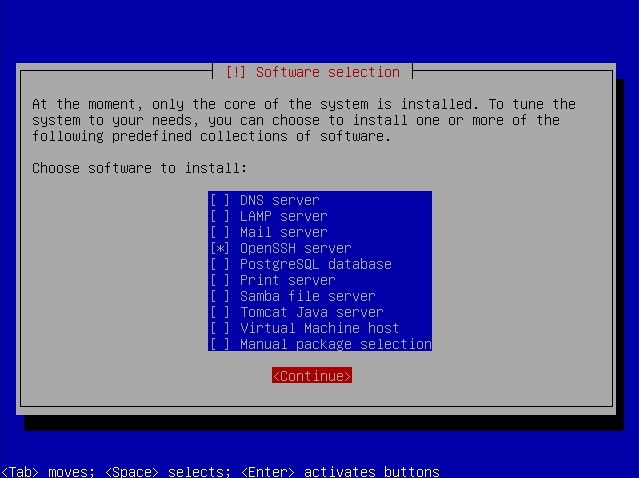The height and width of the screenshot is (478, 639).
Task: Click the 'Manual package selection' label text
Action: [x=336, y=344]
